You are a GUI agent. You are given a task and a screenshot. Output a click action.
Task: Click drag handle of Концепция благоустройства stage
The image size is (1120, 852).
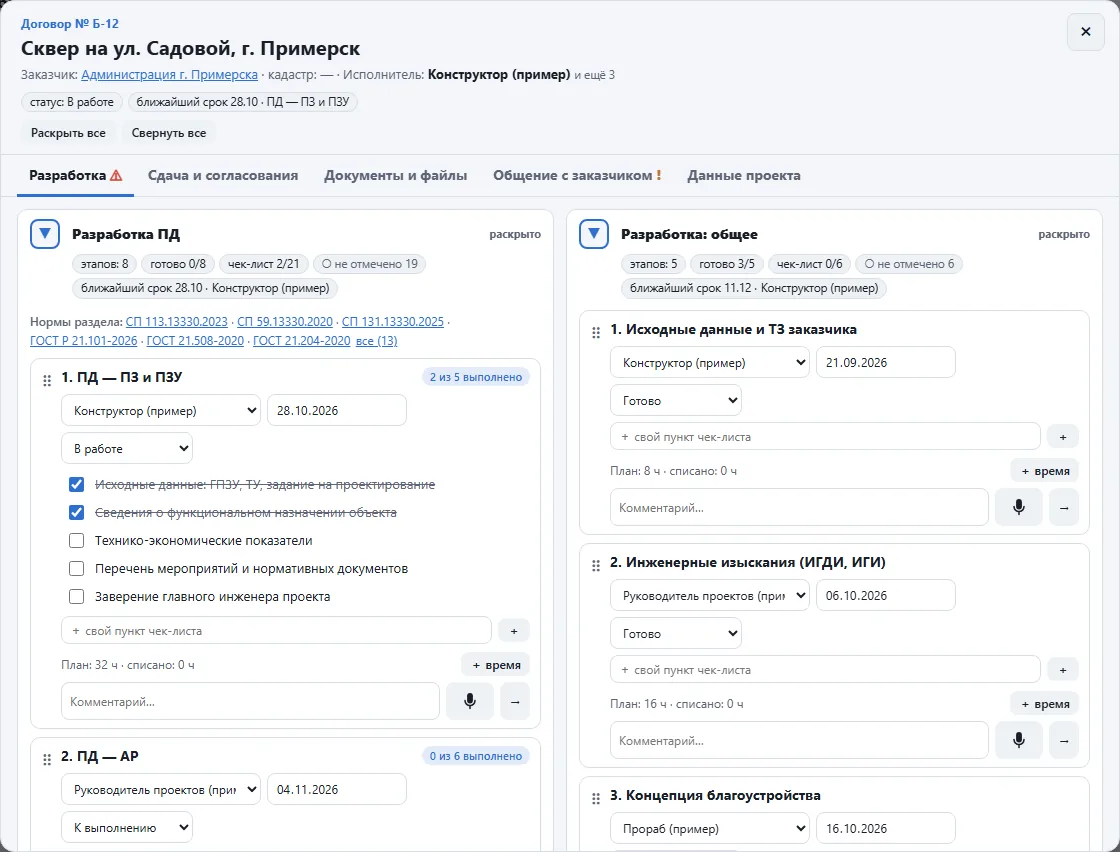coord(596,798)
